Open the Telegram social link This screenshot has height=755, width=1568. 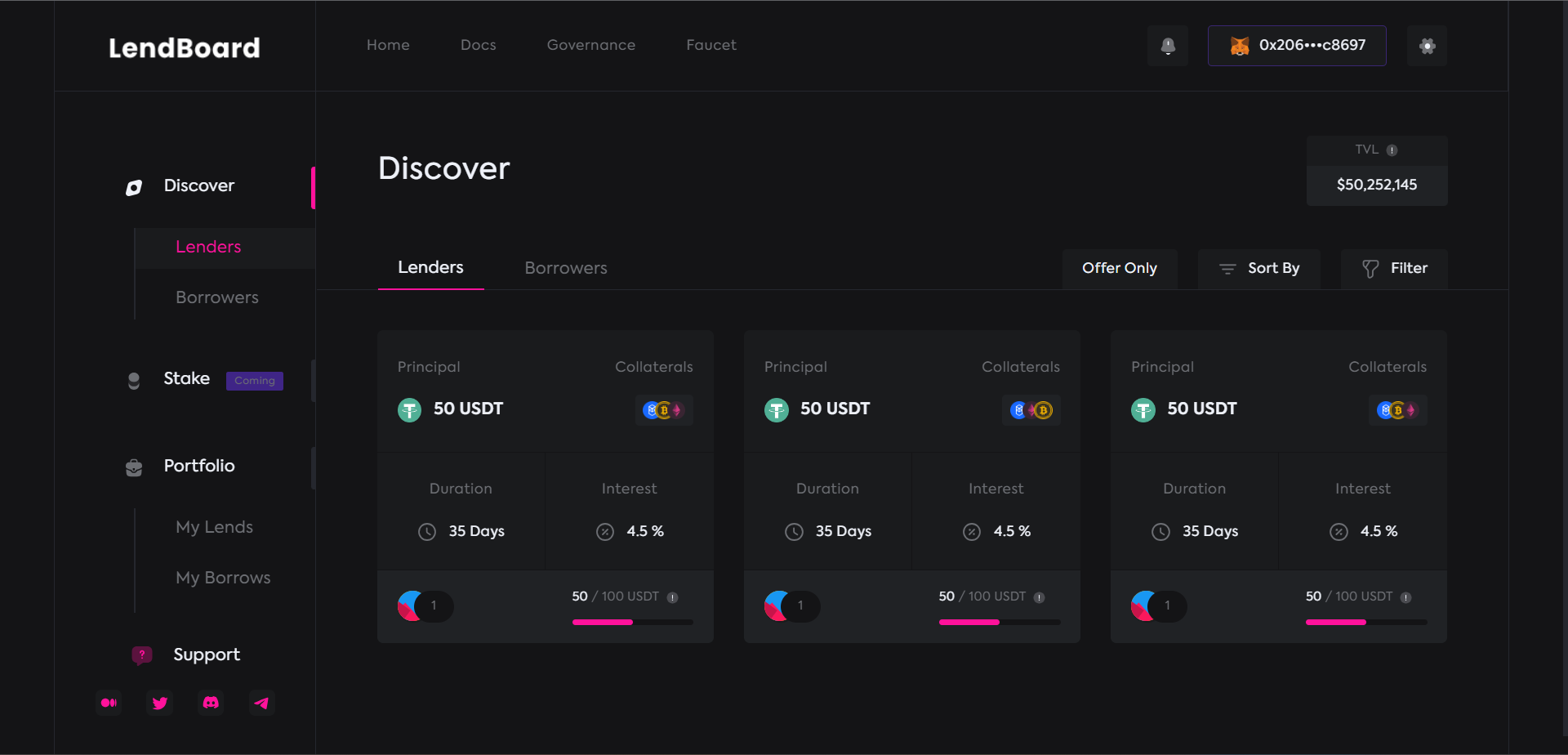coord(261,703)
